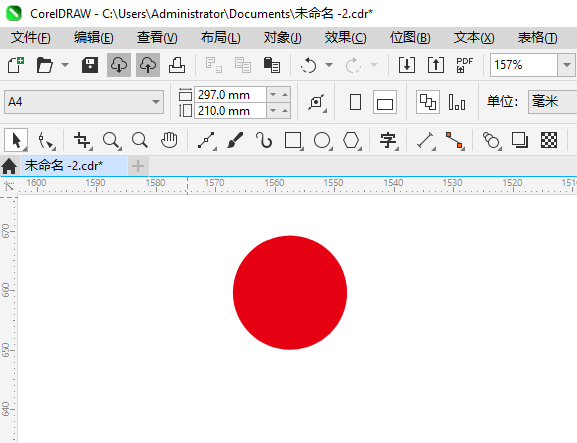
Task: Click the Import icon
Action: (x=407, y=65)
